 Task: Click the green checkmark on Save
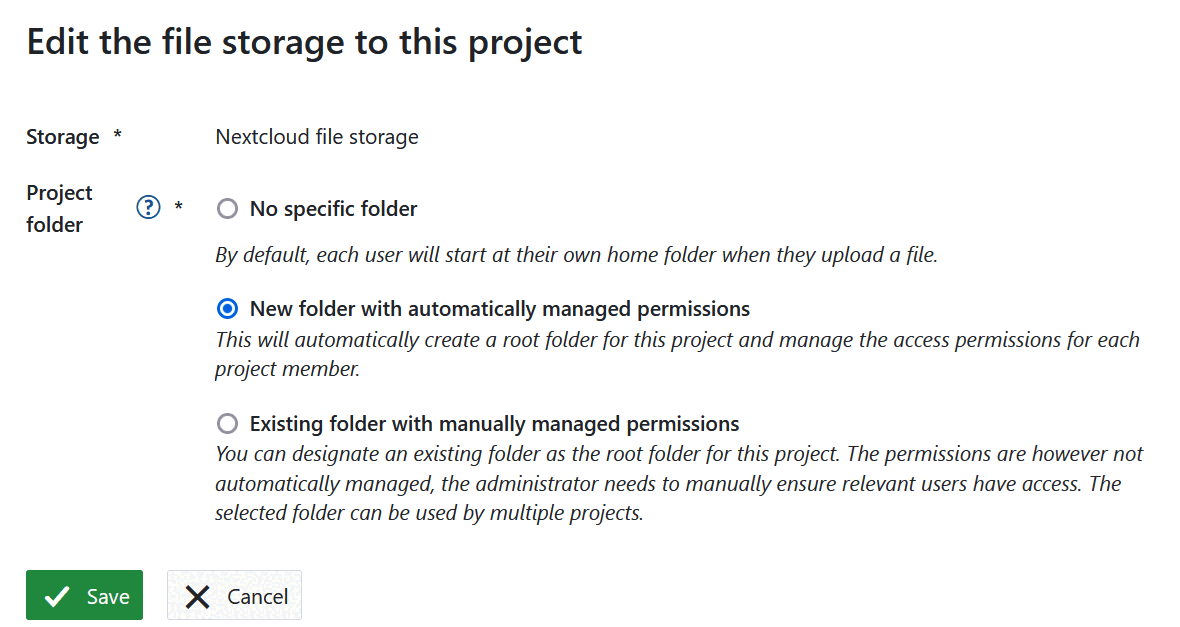[57, 595]
